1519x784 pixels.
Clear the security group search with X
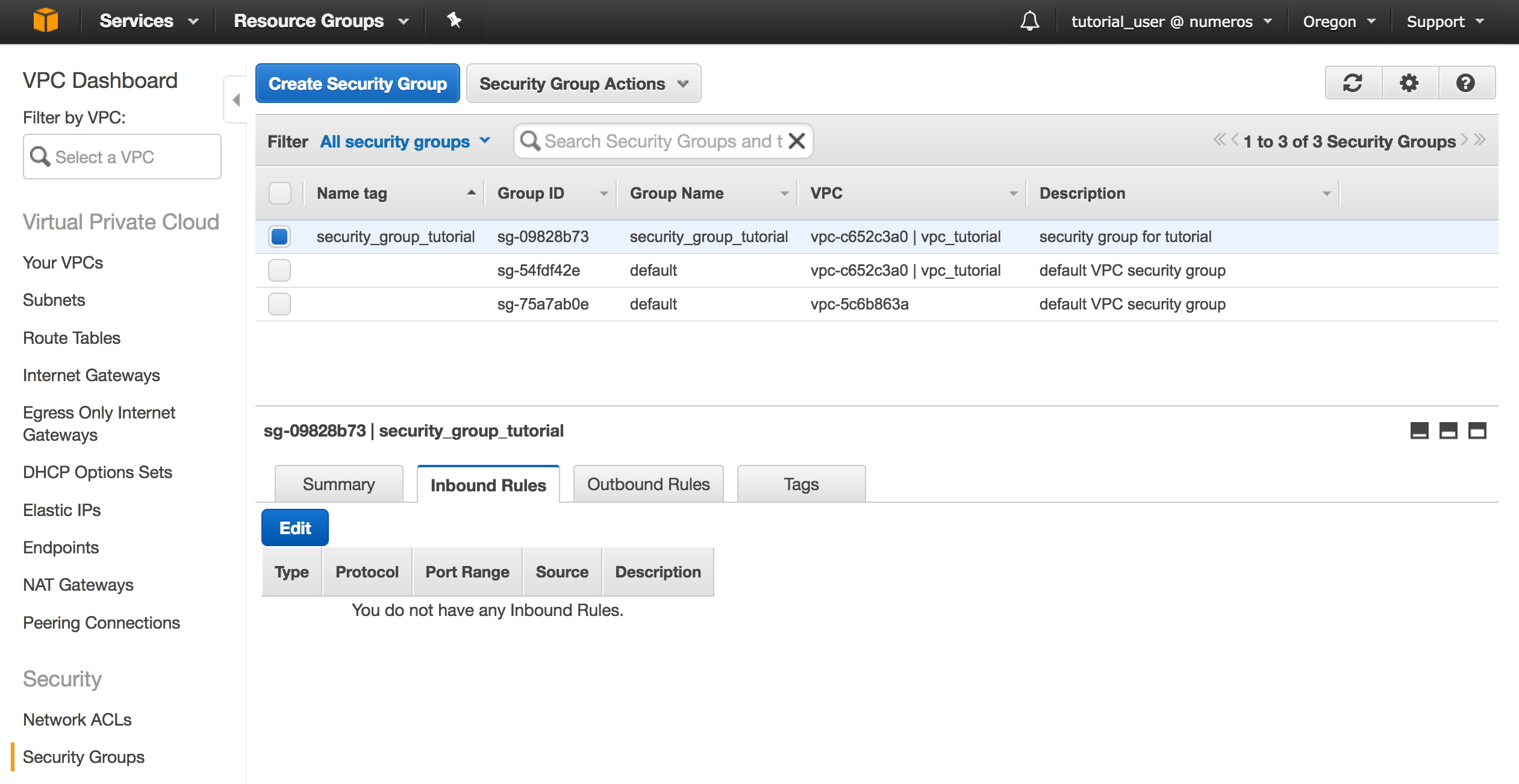(x=797, y=141)
